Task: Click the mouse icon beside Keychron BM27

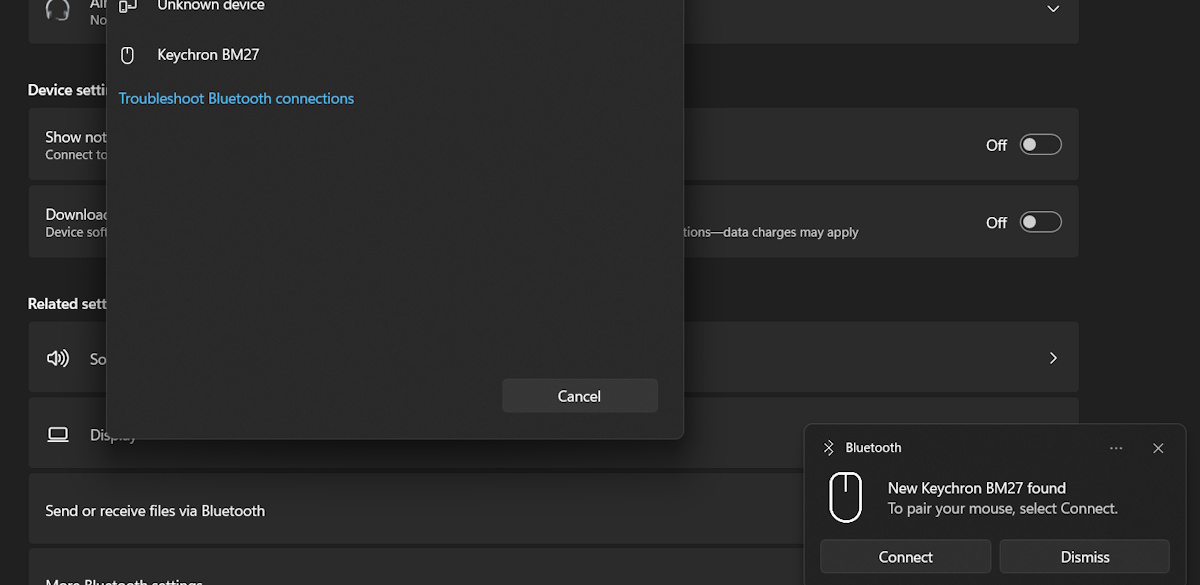Action: [127, 55]
